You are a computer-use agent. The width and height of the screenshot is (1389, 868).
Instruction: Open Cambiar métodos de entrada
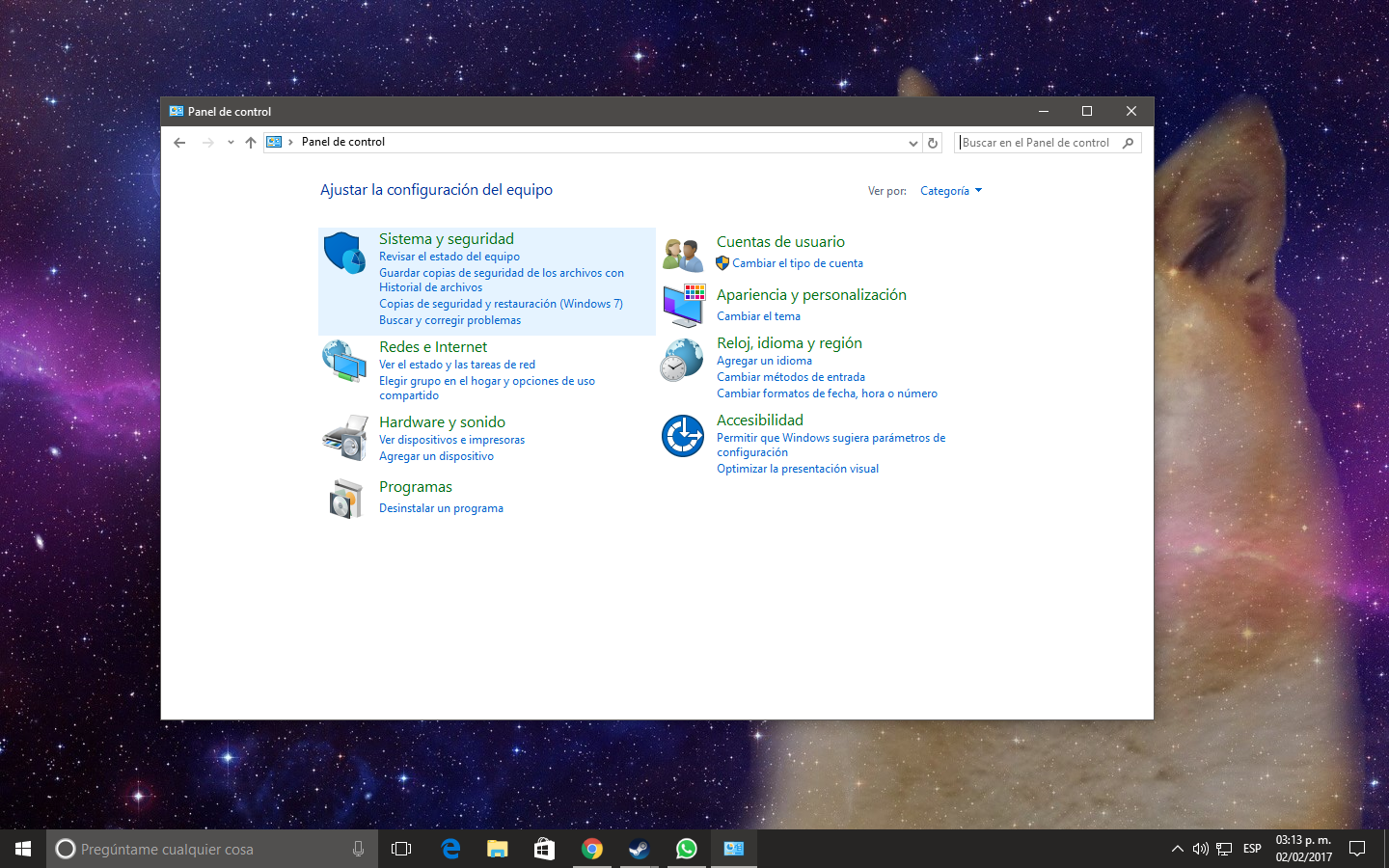pyautogui.click(x=791, y=377)
